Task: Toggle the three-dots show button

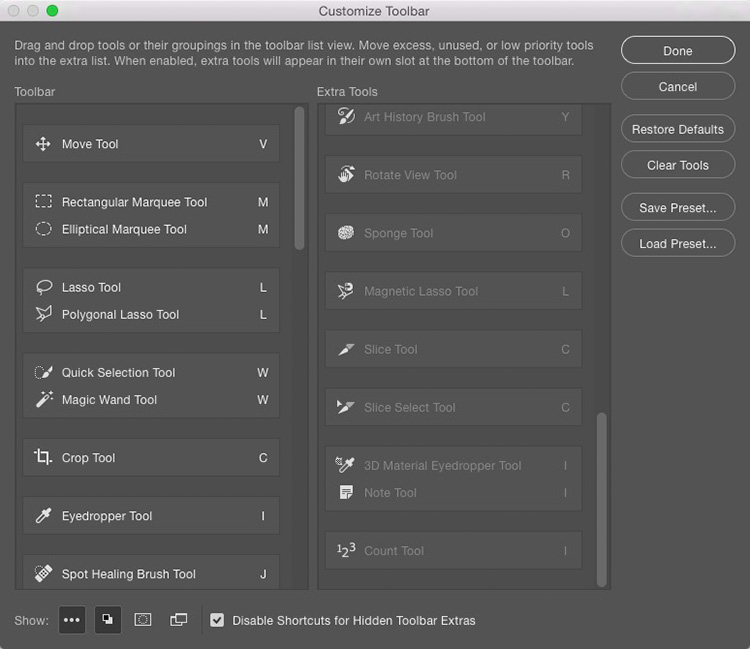Action: [71, 620]
